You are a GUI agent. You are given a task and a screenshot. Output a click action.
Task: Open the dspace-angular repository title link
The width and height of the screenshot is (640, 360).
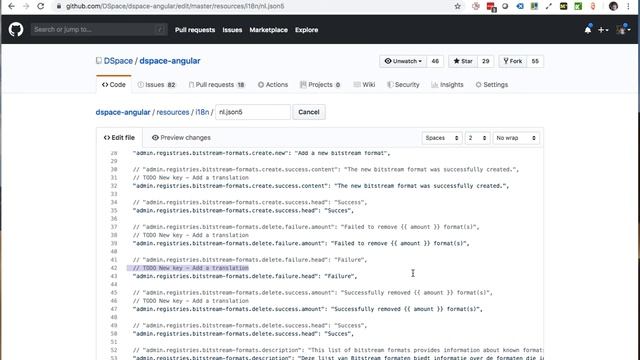(x=170, y=61)
